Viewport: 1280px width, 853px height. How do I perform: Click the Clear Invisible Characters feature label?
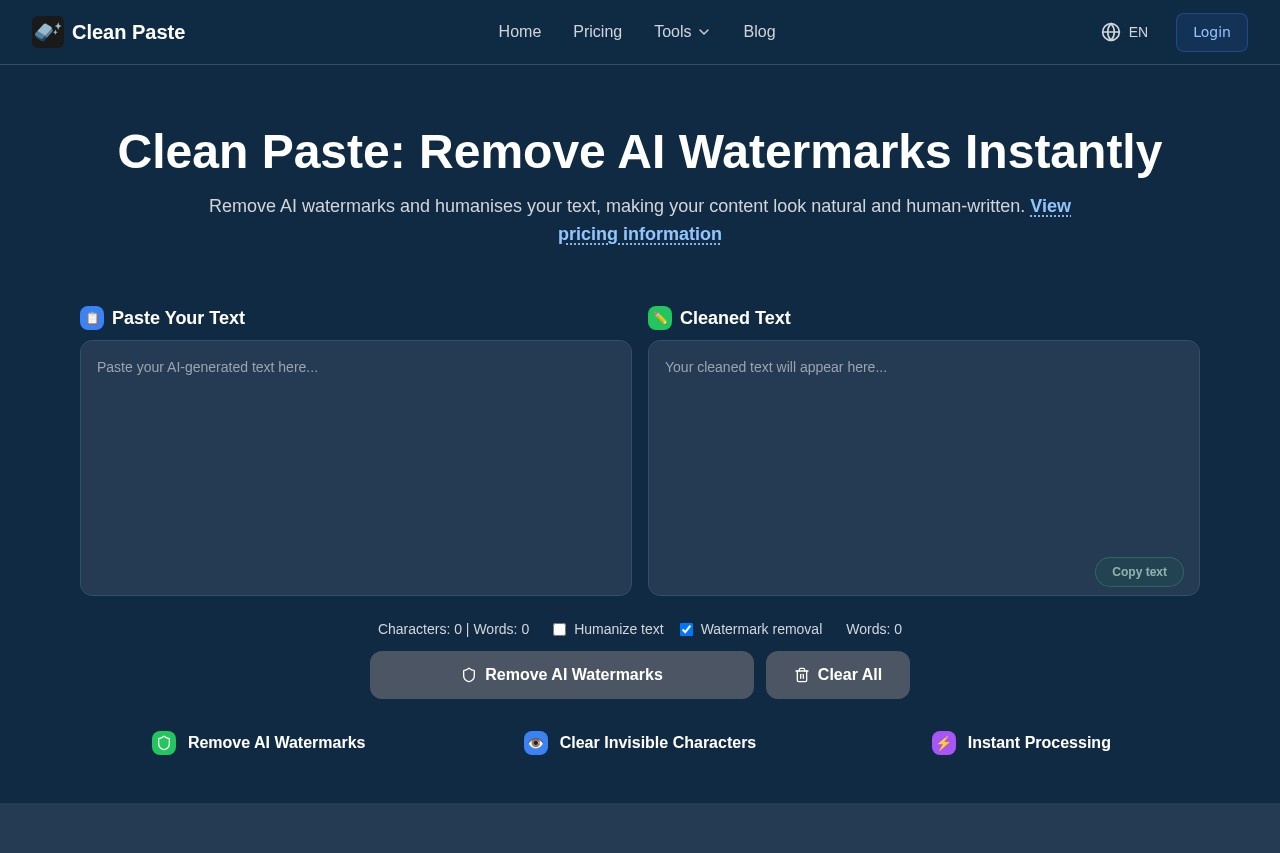(658, 743)
